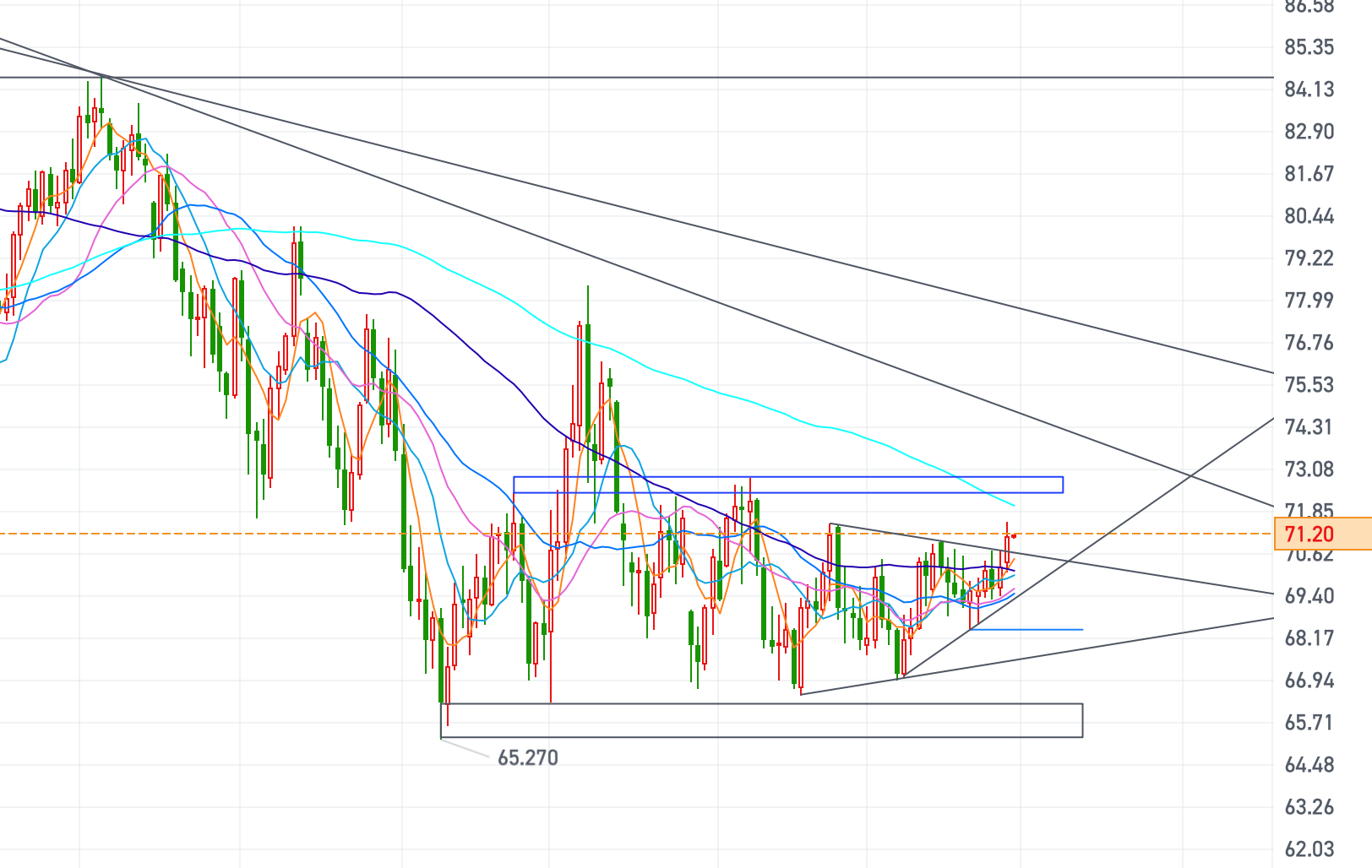
Task: Click the 77.99 price axis label
Action: coord(1309,301)
